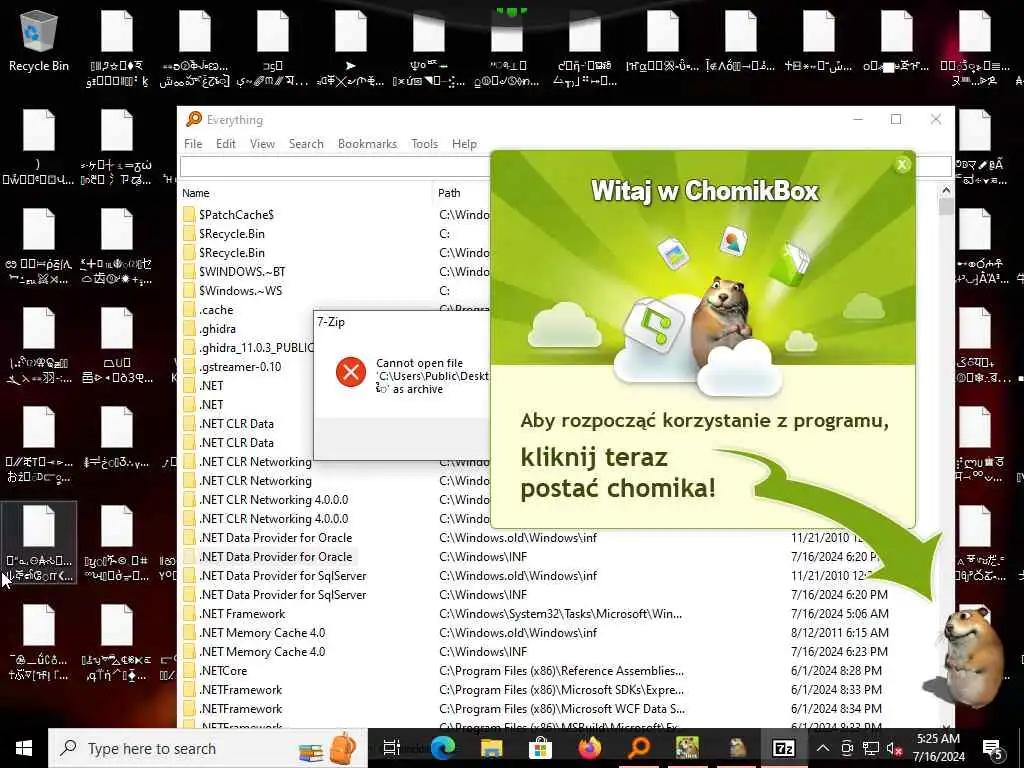Open the notification center icon
1024x768 pixels.
(x=994, y=750)
